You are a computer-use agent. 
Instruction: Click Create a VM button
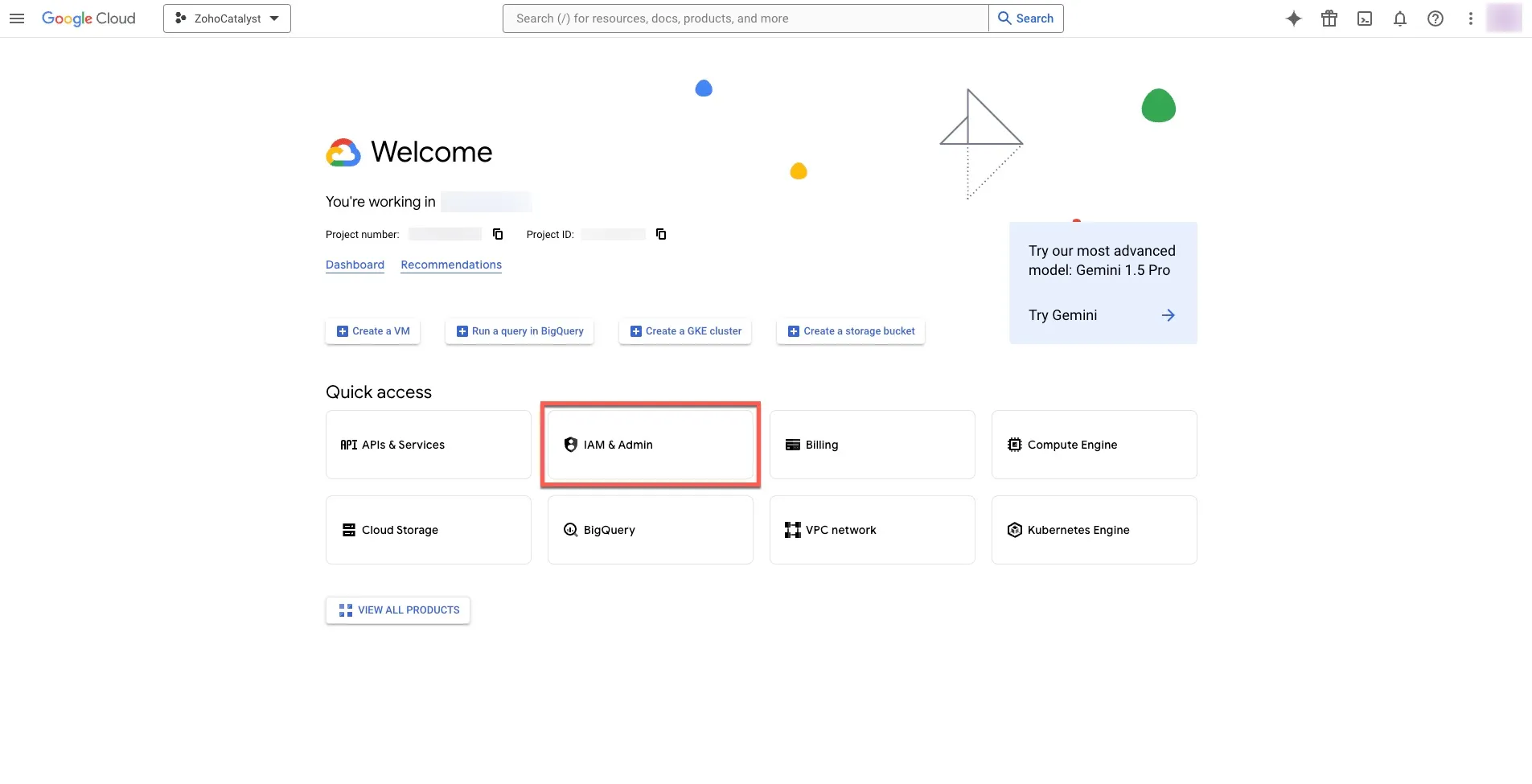(373, 331)
